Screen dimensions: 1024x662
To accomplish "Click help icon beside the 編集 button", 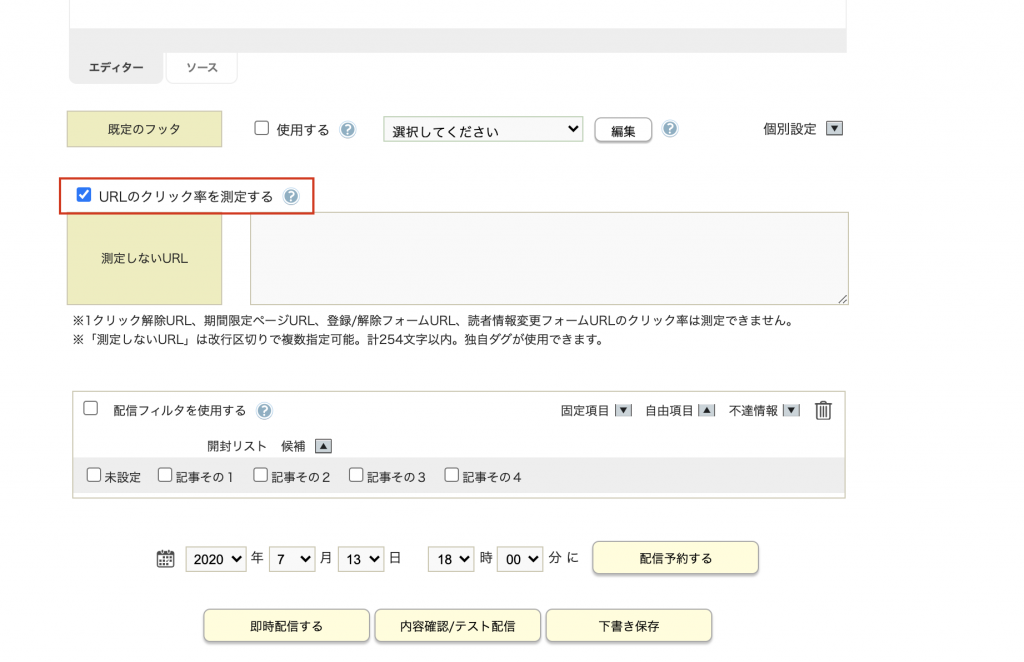I will coord(670,129).
